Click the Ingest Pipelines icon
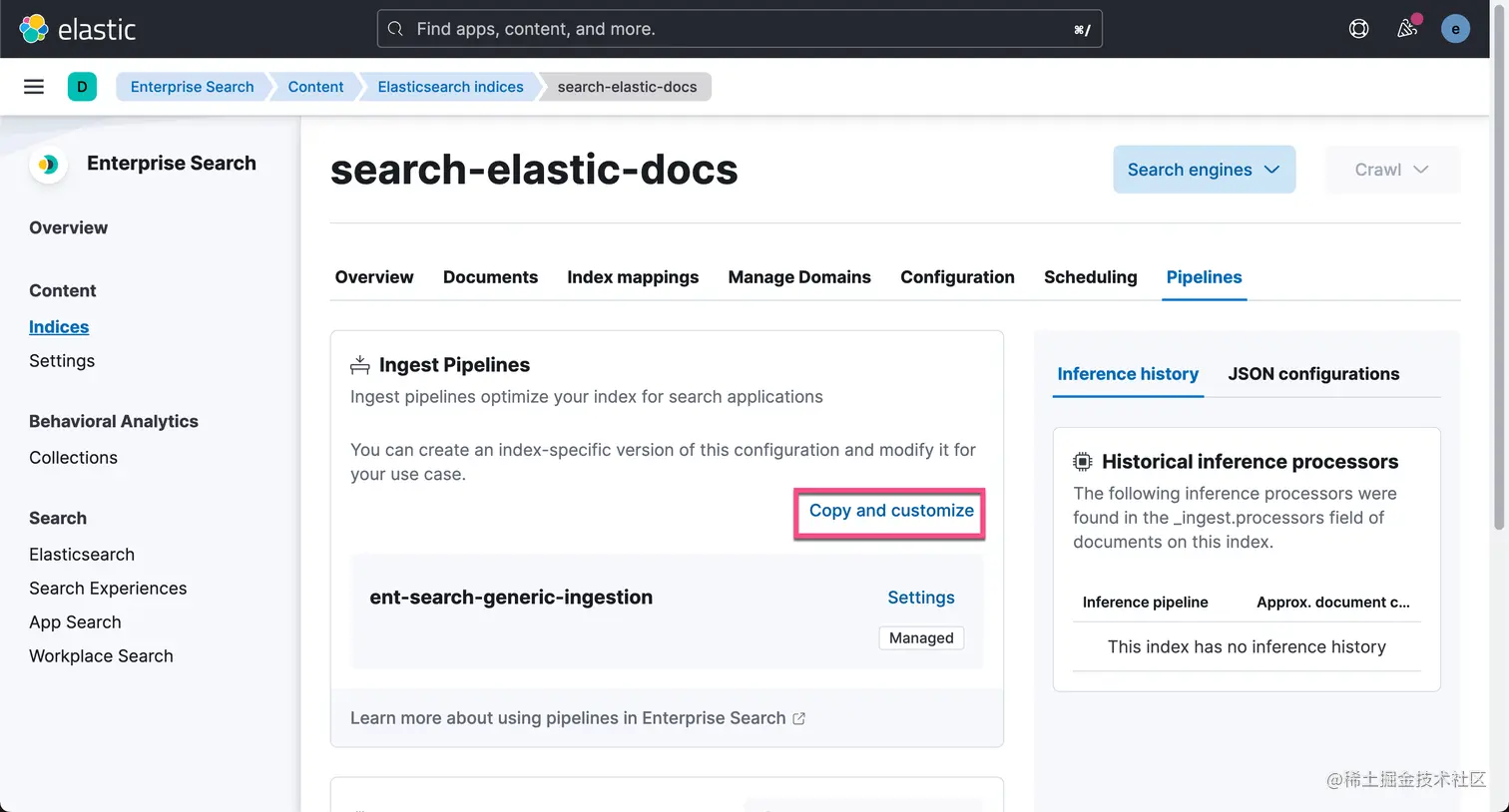 [x=360, y=365]
